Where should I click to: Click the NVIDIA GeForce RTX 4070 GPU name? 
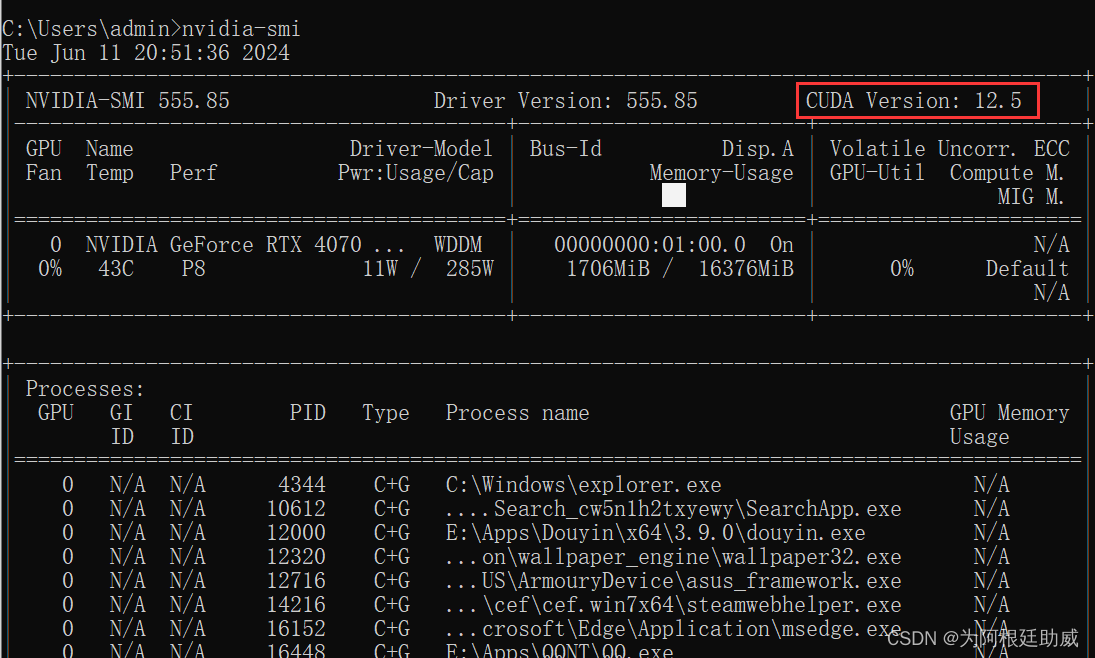click(x=245, y=244)
